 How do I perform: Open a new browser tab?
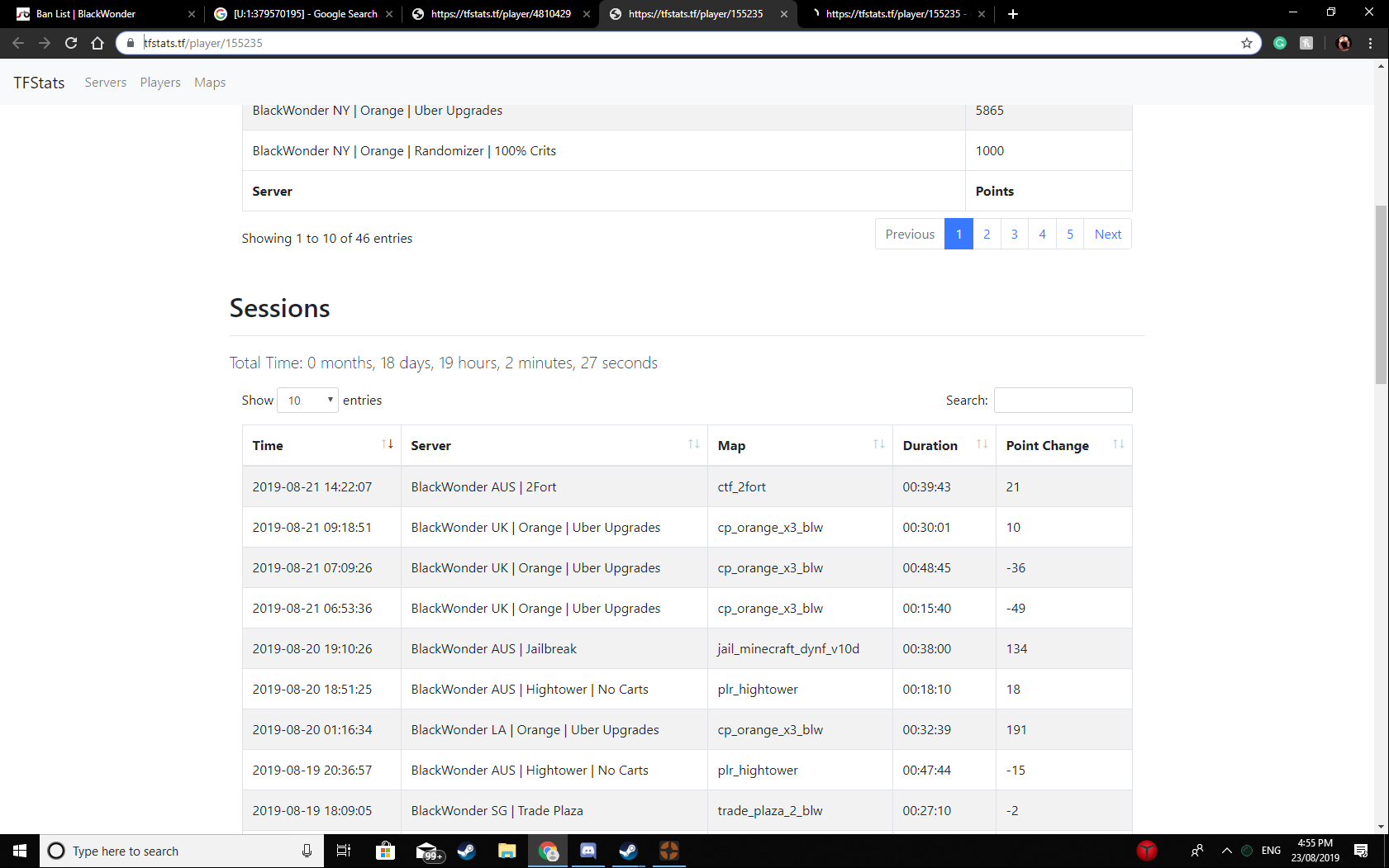1013,14
